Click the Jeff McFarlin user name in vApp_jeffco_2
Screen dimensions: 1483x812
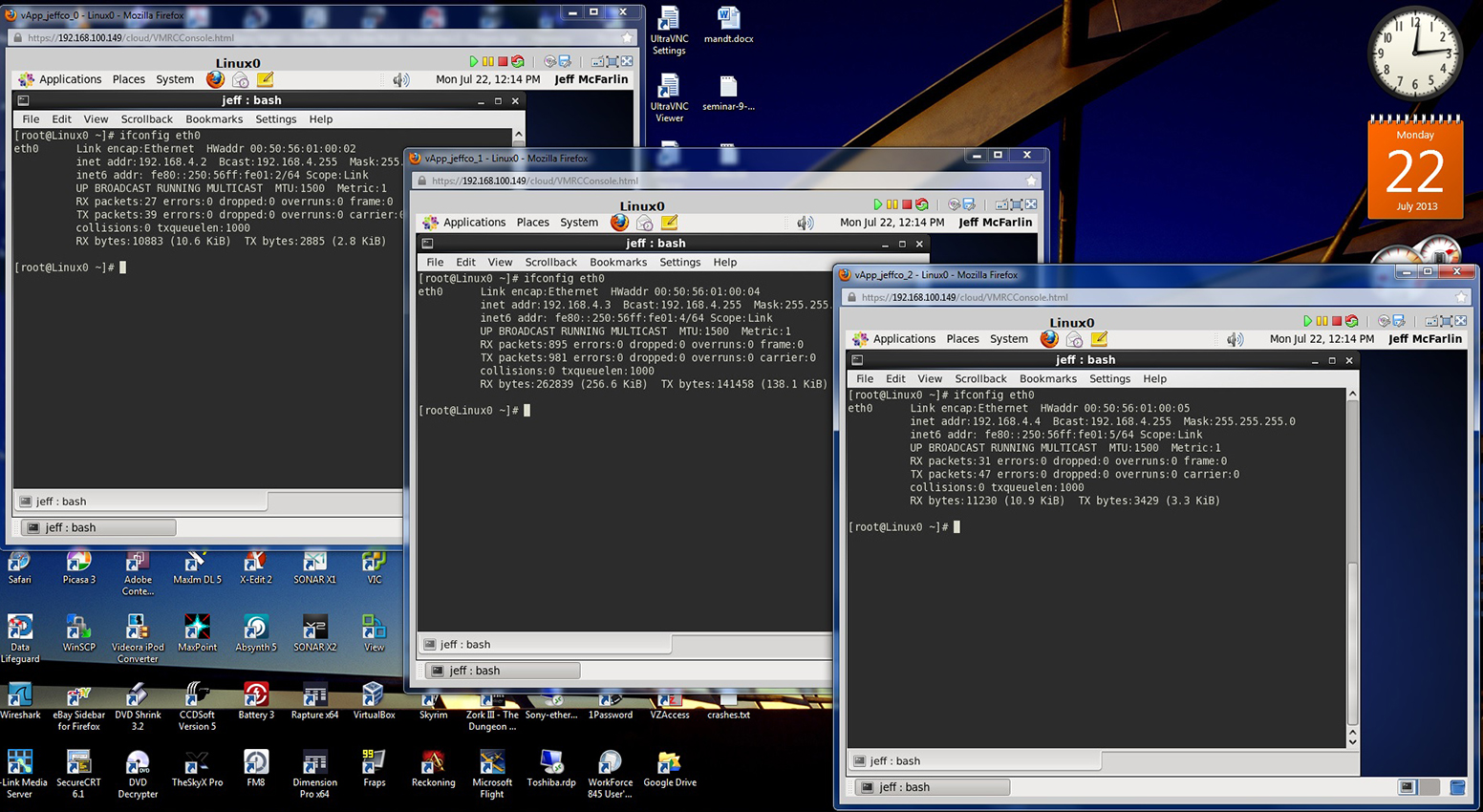tap(1425, 339)
